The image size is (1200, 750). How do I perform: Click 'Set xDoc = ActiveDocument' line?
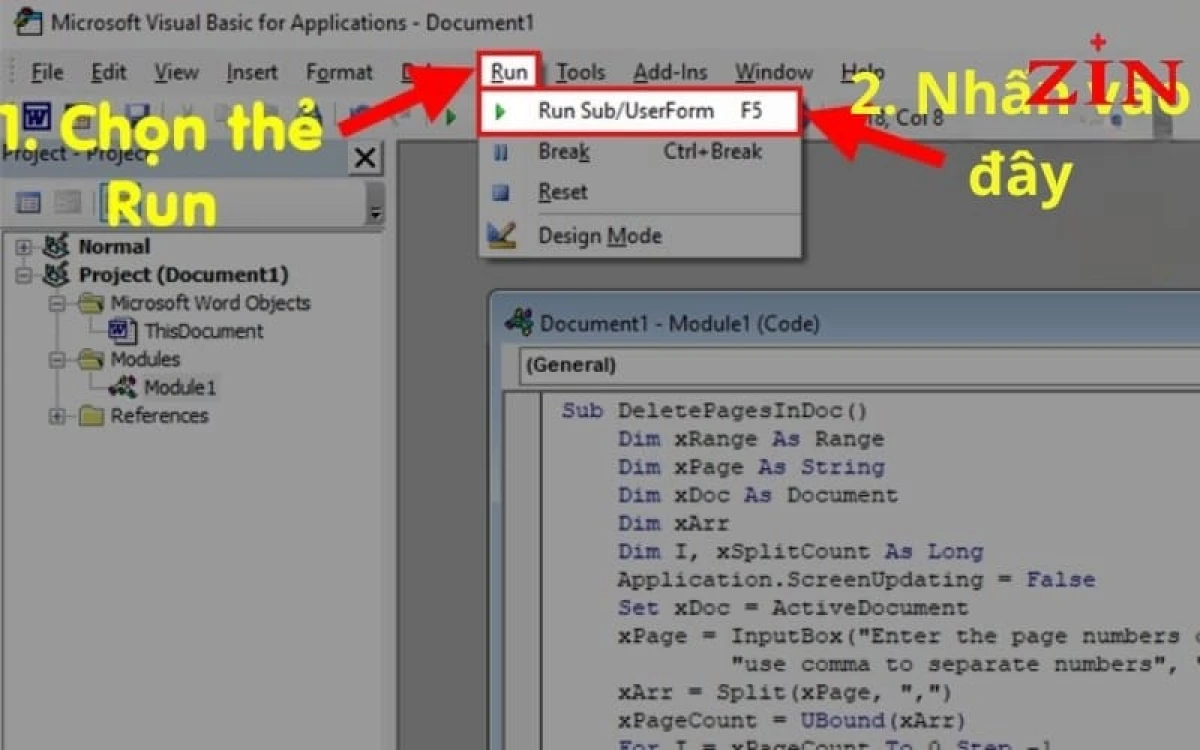(793, 608)
